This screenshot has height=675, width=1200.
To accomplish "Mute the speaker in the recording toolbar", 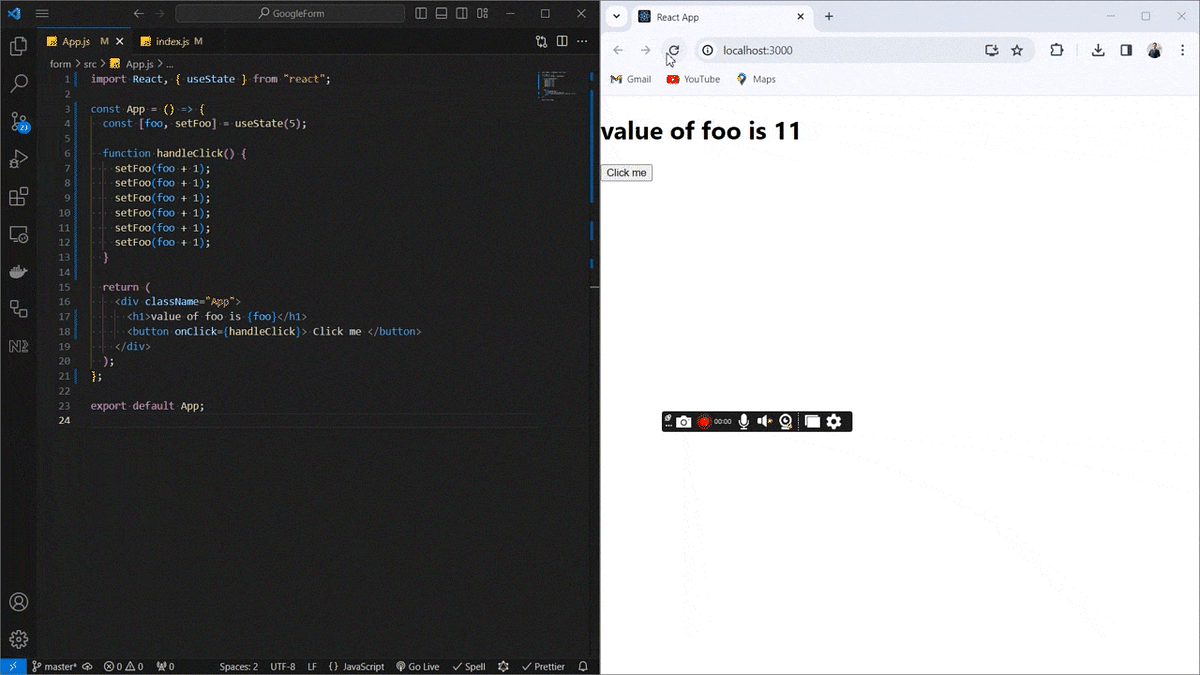I will click(x=765, y=421).
